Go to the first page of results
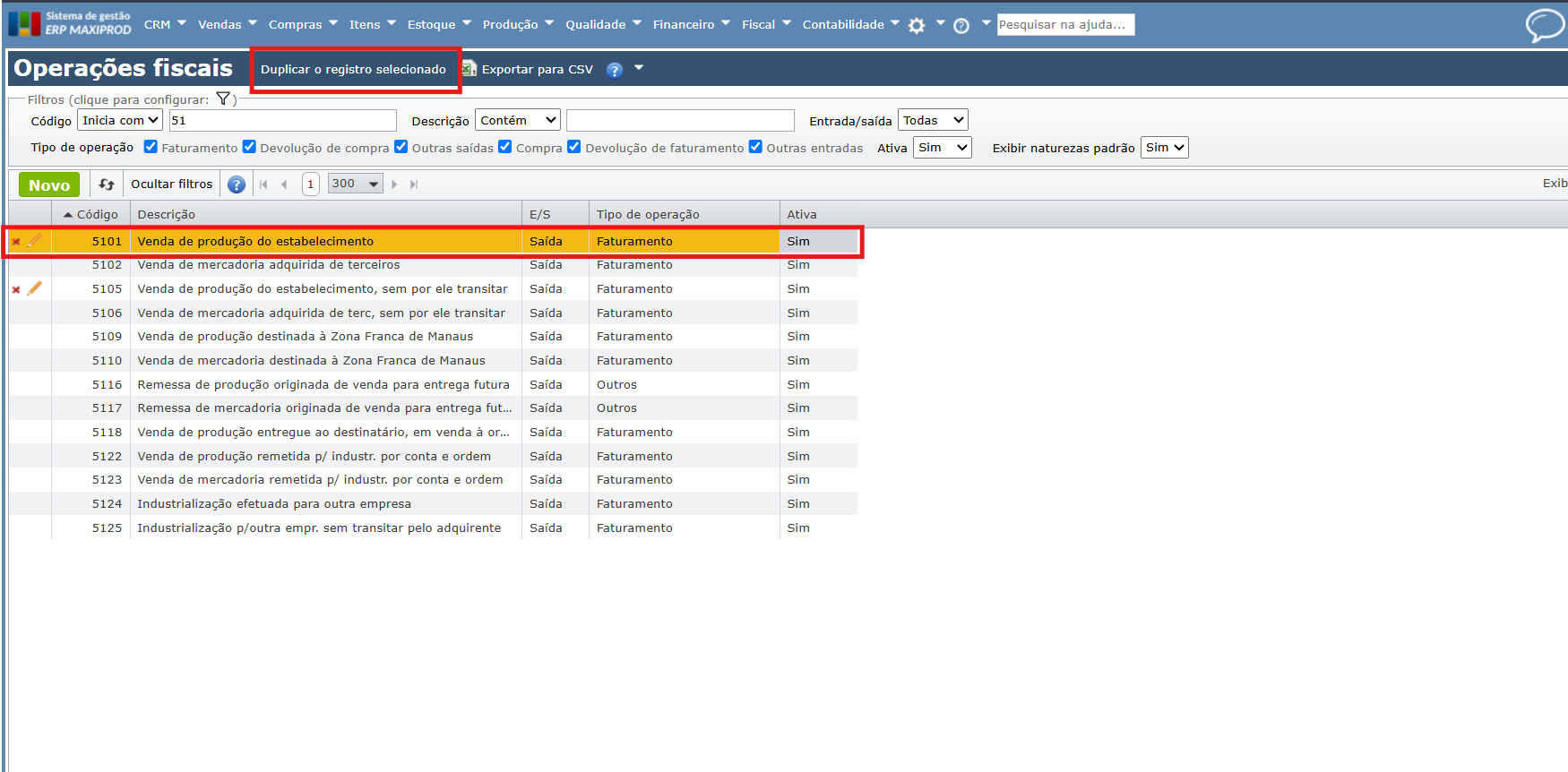This screenshot has height=772, width=1568. [x=263, y=184]
